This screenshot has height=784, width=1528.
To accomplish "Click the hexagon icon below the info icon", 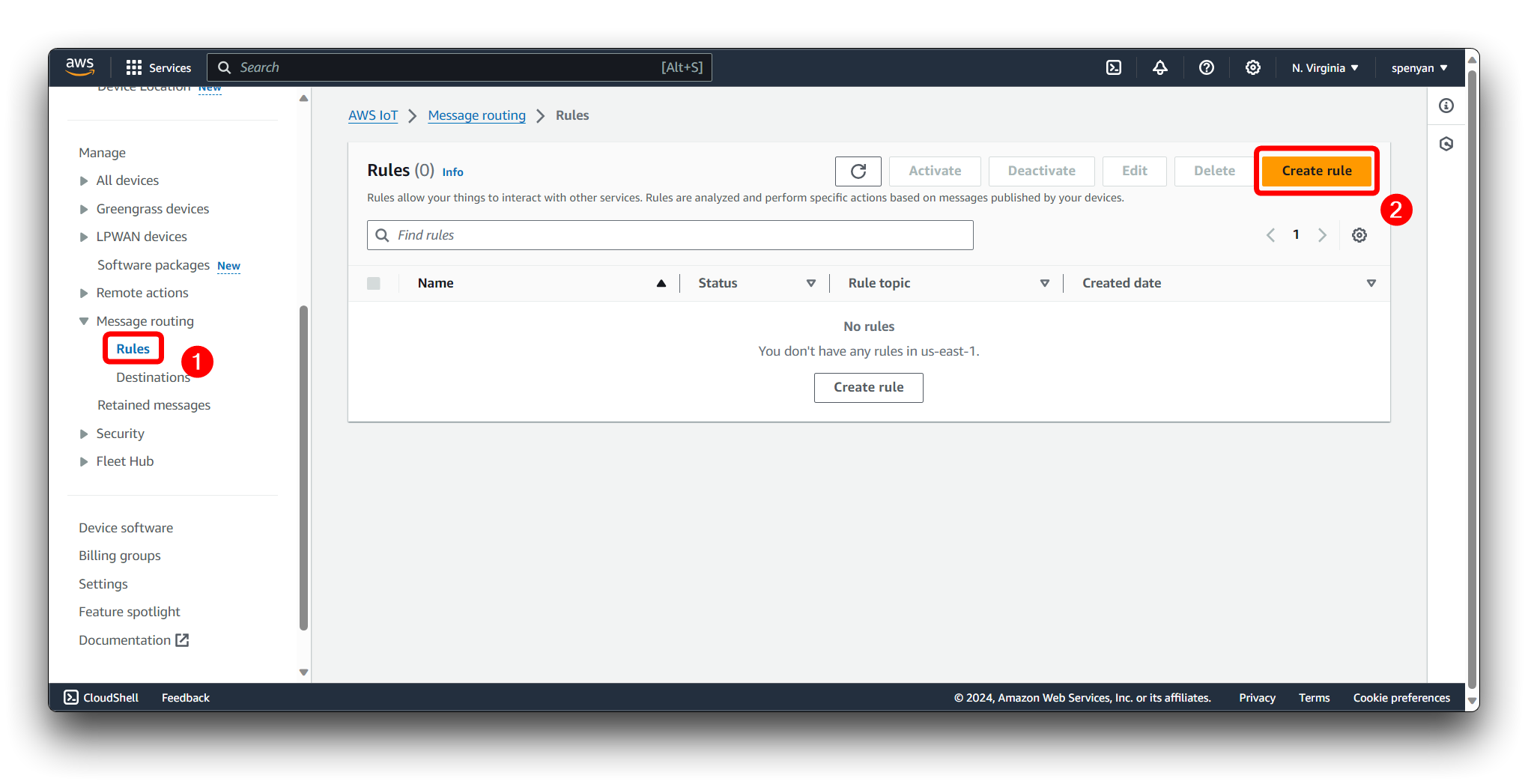I will (1446, 144).
